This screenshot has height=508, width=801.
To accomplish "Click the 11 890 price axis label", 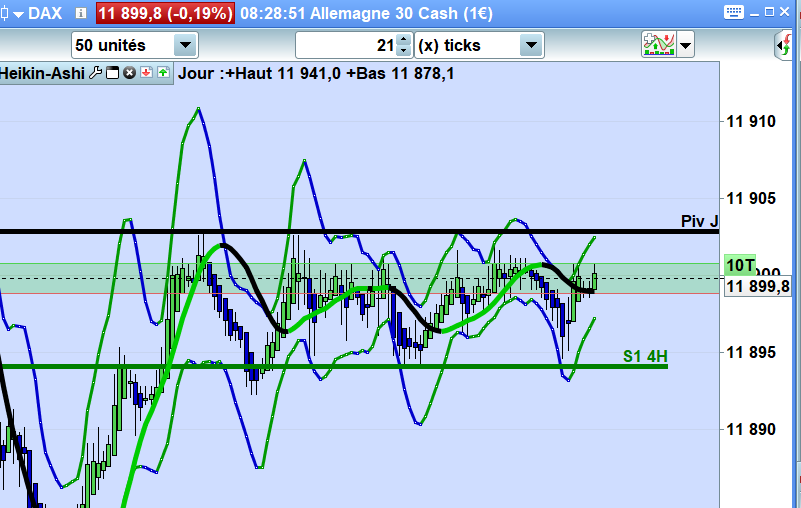I will [x=751, y=429].
